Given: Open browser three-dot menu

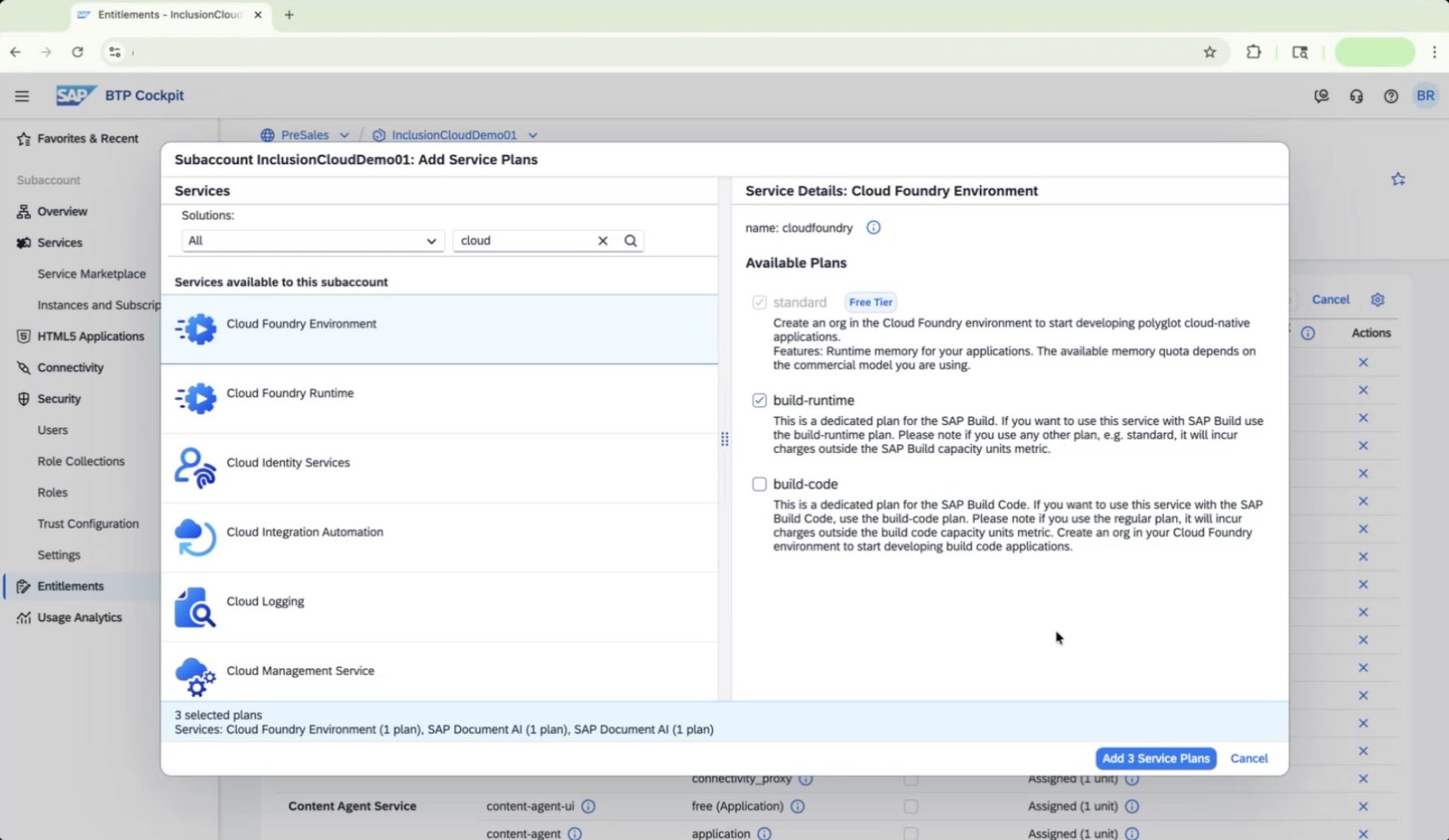Looking at the screenshot, I should 1435,53.
